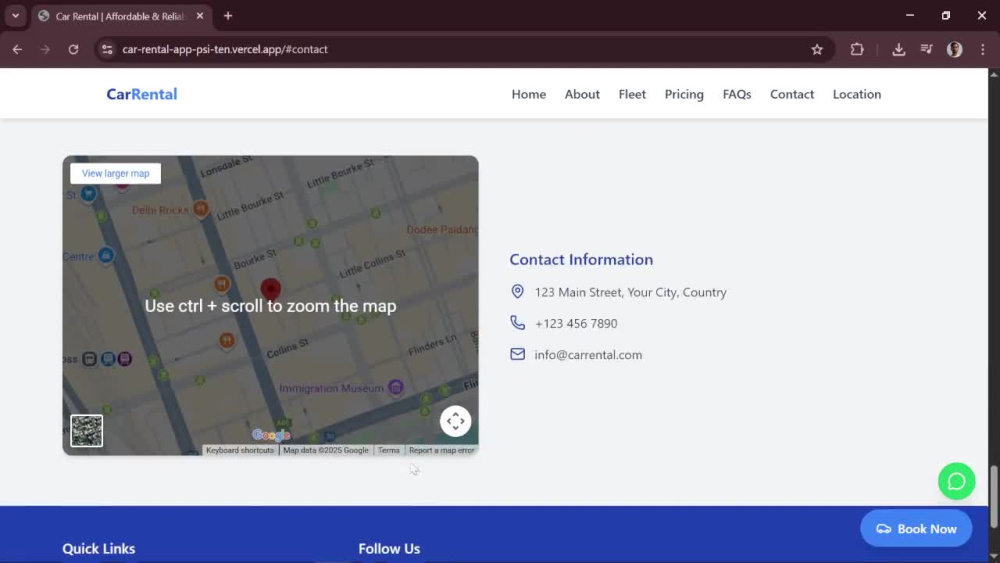Viewport: 1000px width, 563px height.
Task: Click the Google logo on the map
Action: (271, 435)
